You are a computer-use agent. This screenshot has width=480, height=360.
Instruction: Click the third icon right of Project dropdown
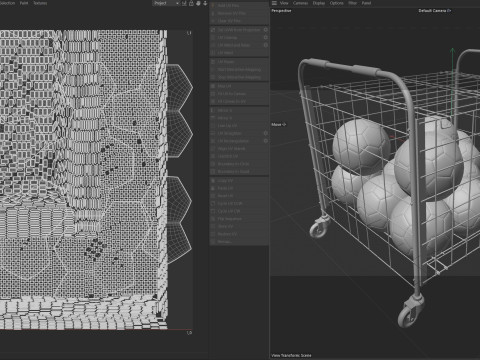[198, 3]
